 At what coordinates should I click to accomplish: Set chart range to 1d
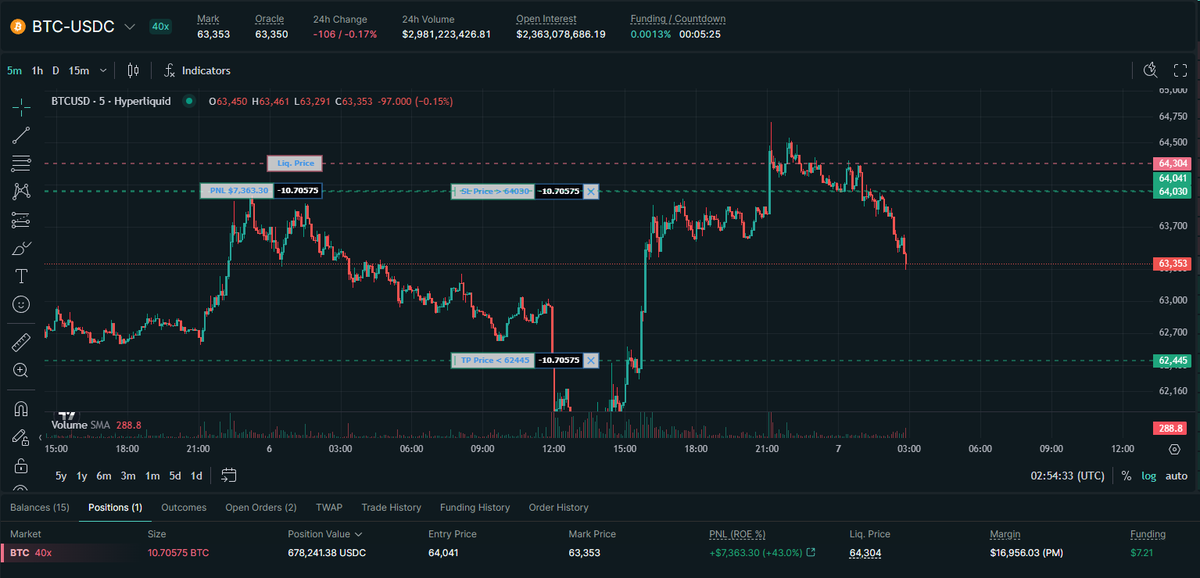pyautogui.click(x=196, y=476)
